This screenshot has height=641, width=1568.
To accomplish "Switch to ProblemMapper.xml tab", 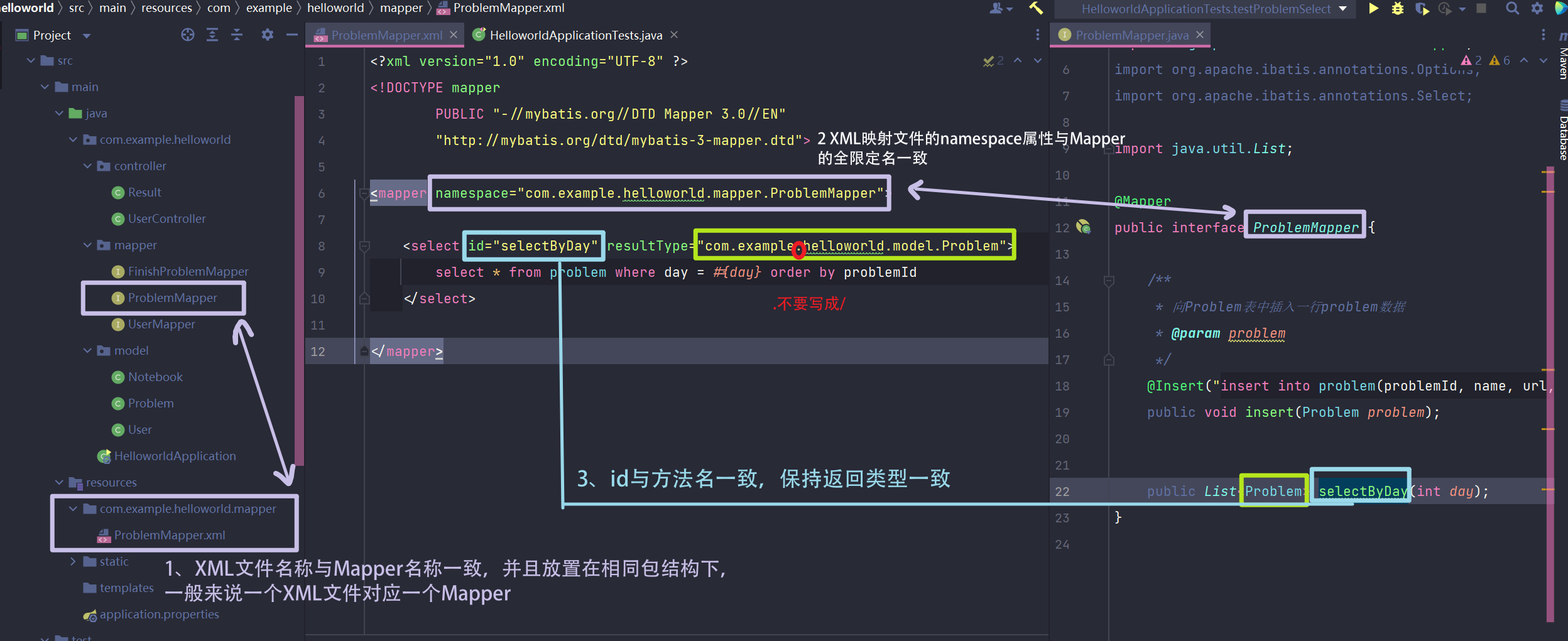I will coord(386,35).
